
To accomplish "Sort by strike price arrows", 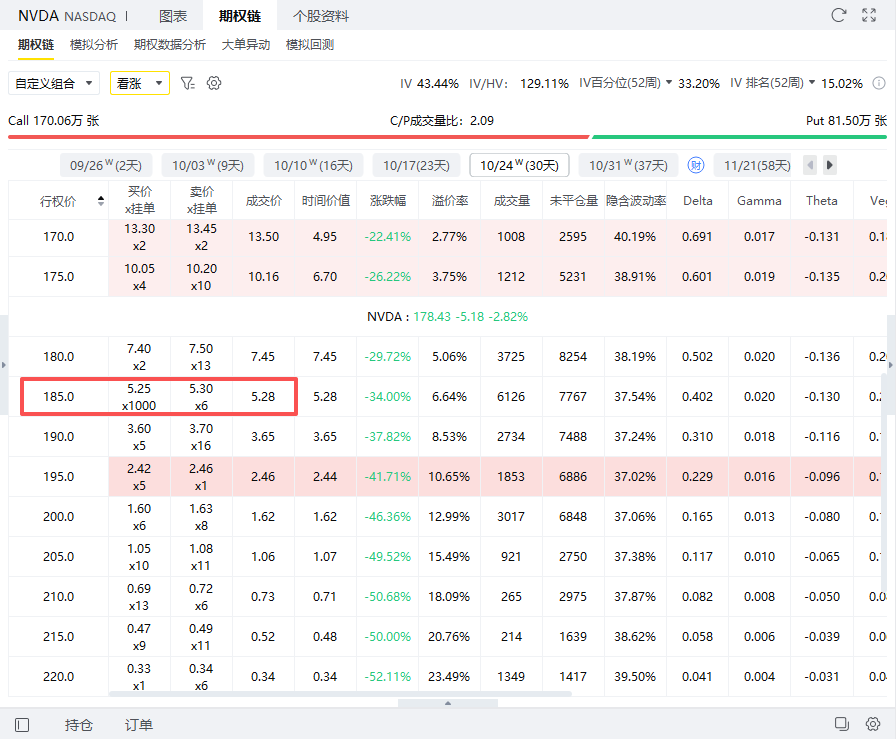I will click(101, 201).
